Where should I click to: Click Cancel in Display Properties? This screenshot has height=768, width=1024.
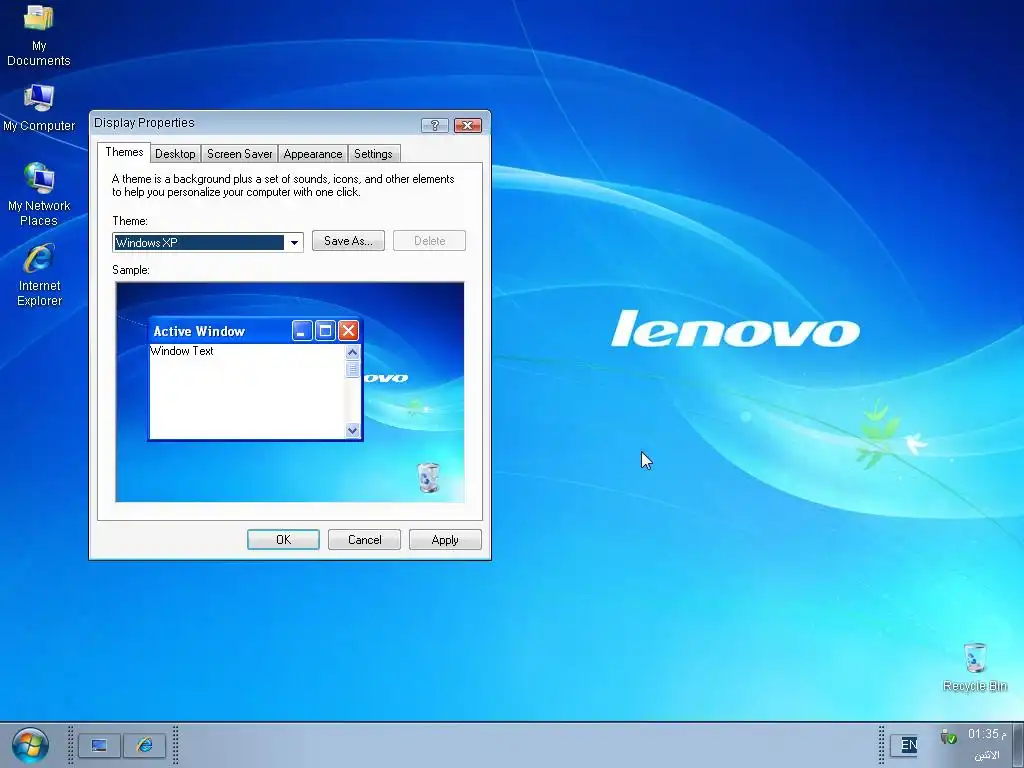(364, 539)
